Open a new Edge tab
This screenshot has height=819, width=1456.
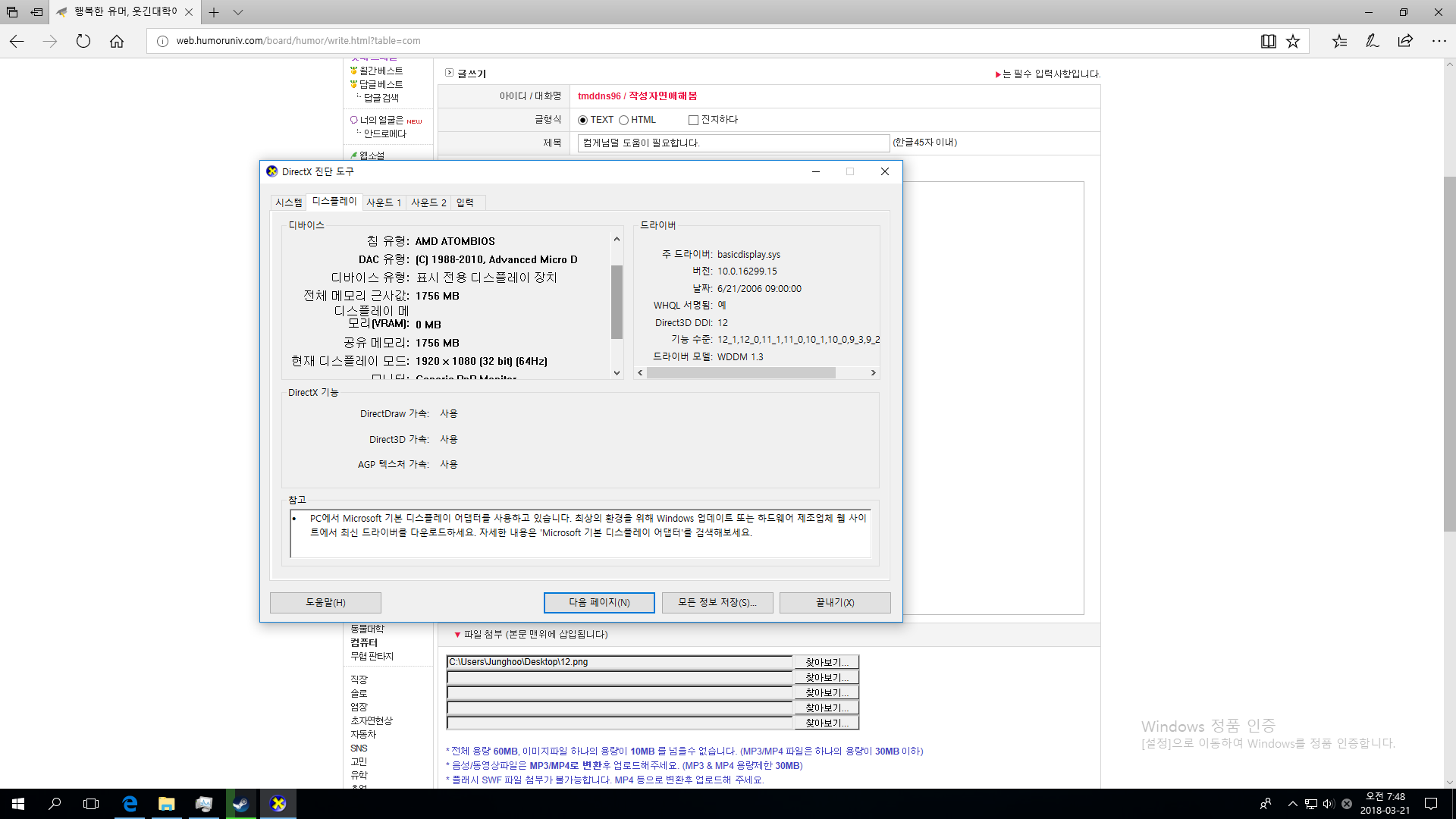pos(214,12)
